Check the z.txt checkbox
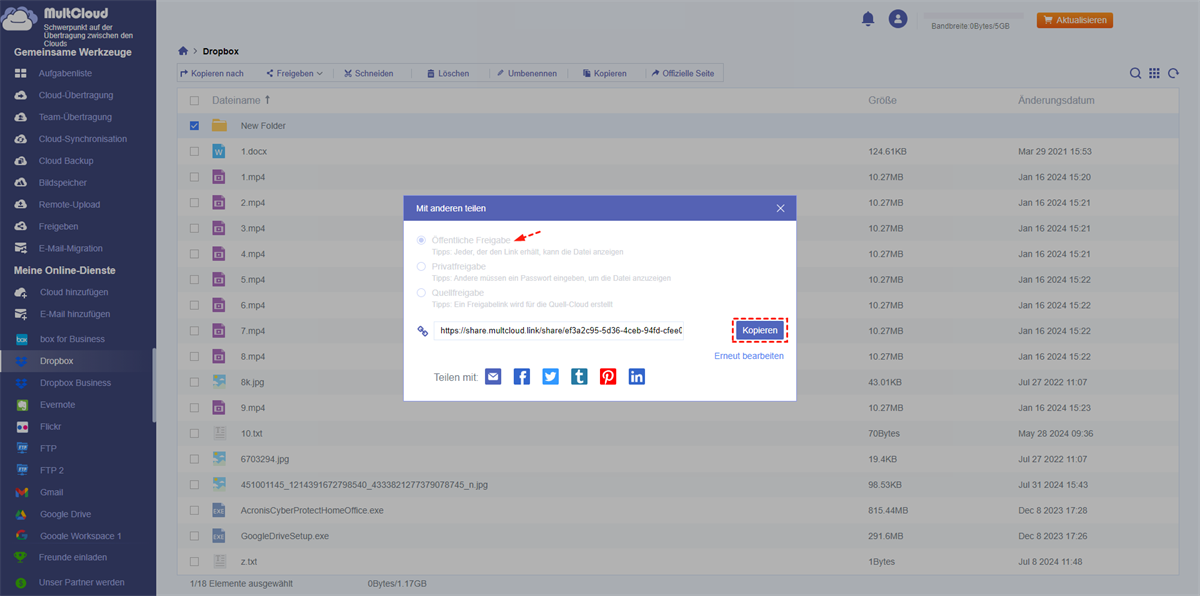Image resolution: width=1200 pixels, height=596 pixels. pos(194,562)
